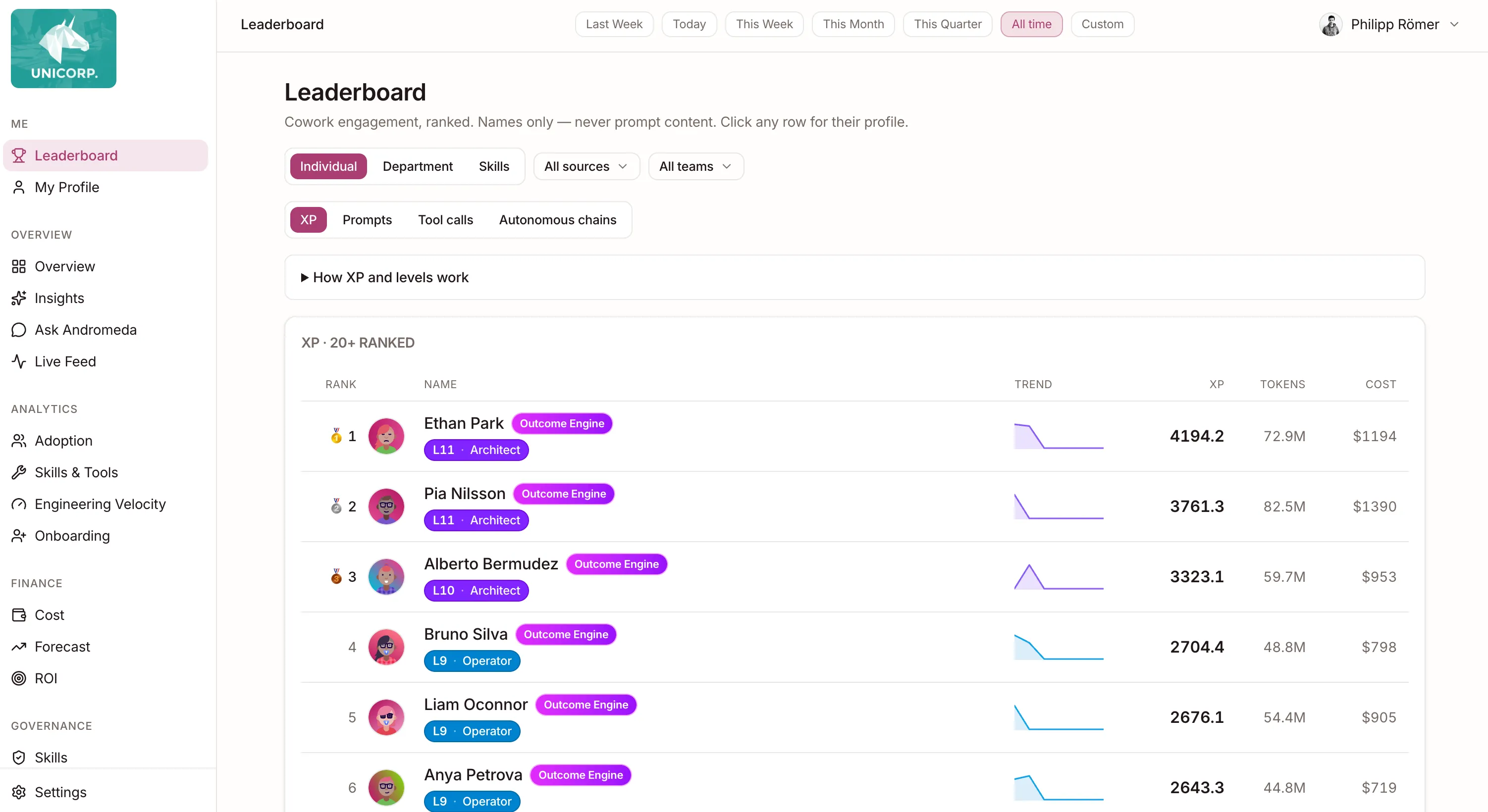Click the Engineering Velocity gauge icon
This screenshot has height=812, width=1488.
19,504
